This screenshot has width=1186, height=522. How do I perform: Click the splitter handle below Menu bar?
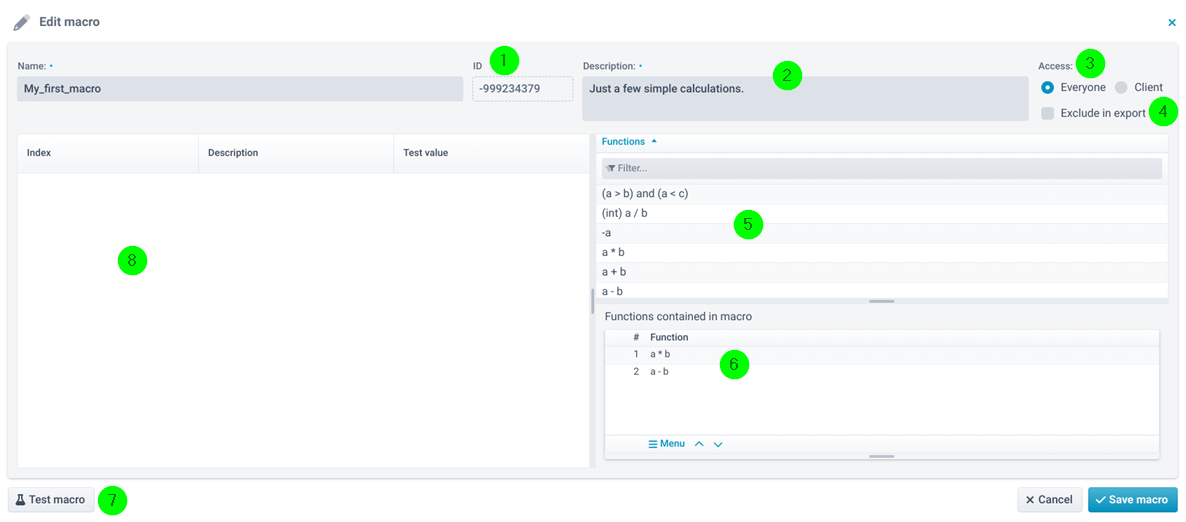coord(882,456)
